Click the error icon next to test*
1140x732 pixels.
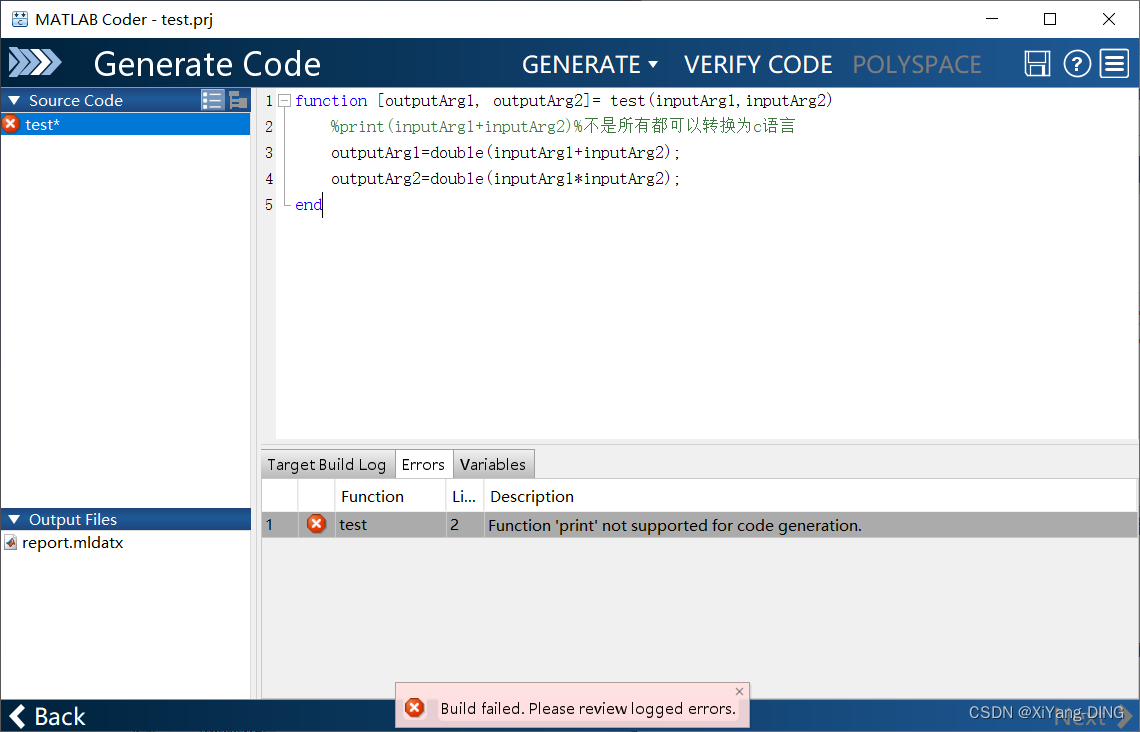[x=9, y=124]
